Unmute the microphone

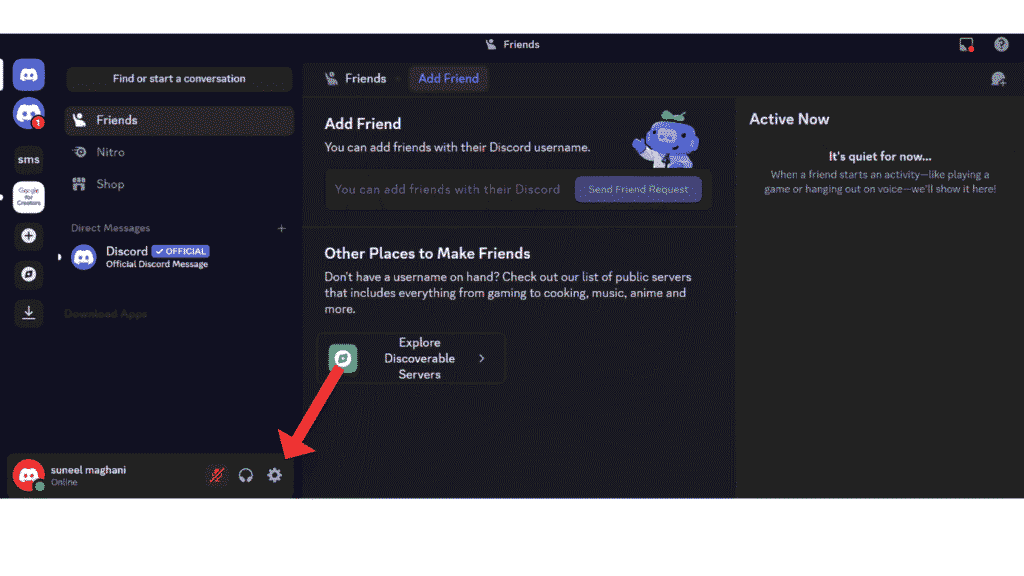(216, 476)
